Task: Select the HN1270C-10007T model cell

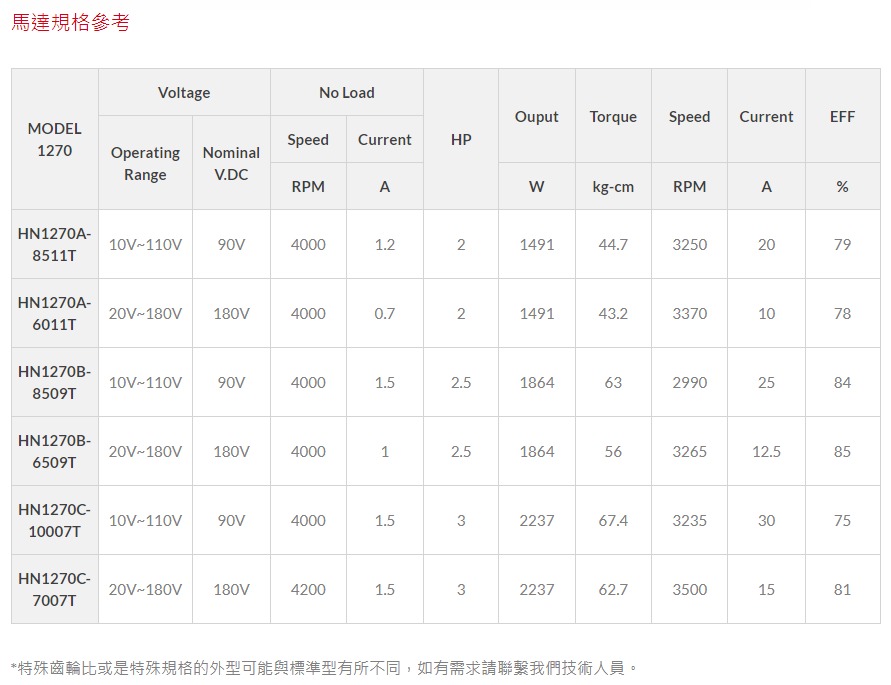Action: [55, 520]
